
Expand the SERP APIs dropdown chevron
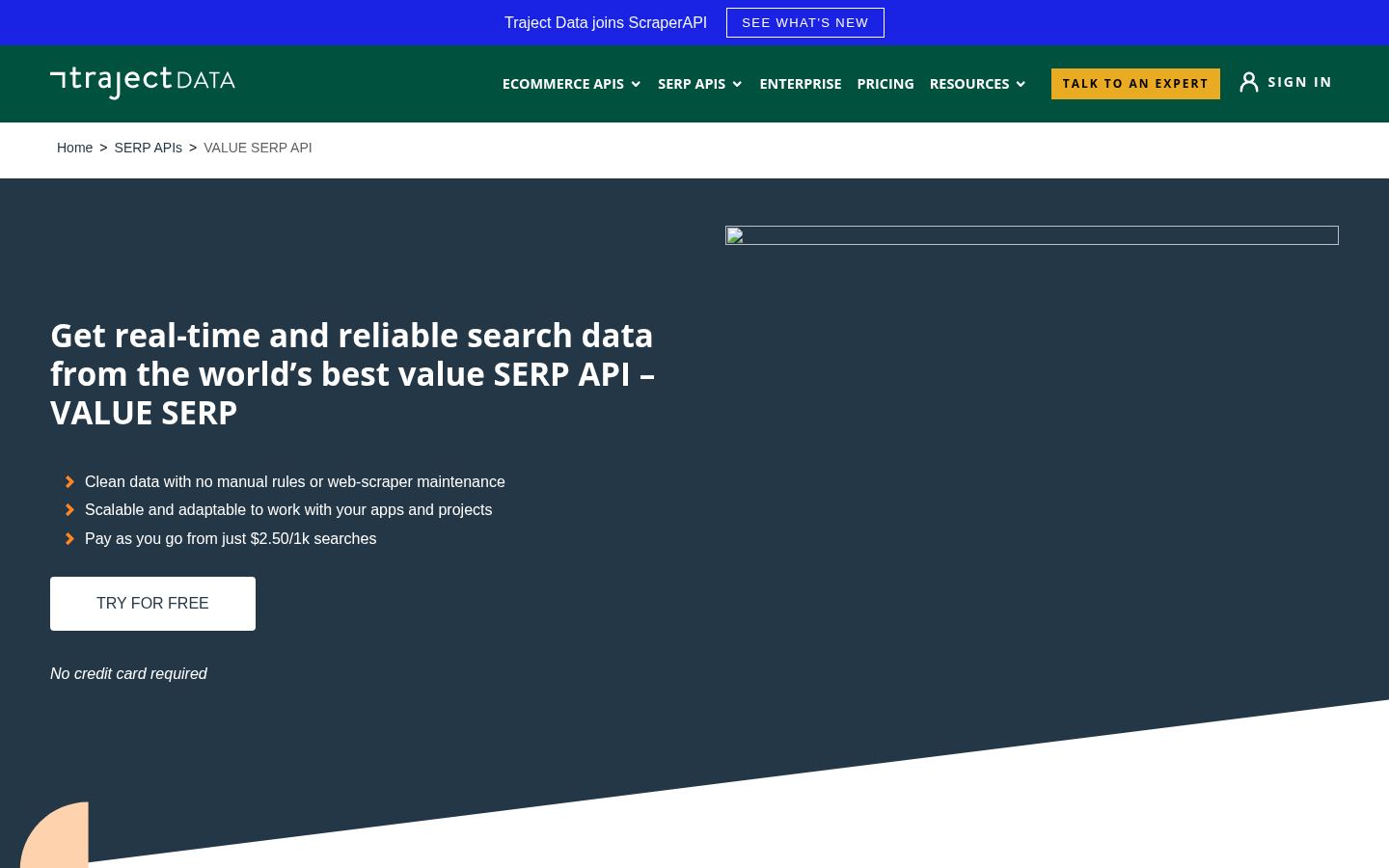pyautogui.click(x=737, y=84)
